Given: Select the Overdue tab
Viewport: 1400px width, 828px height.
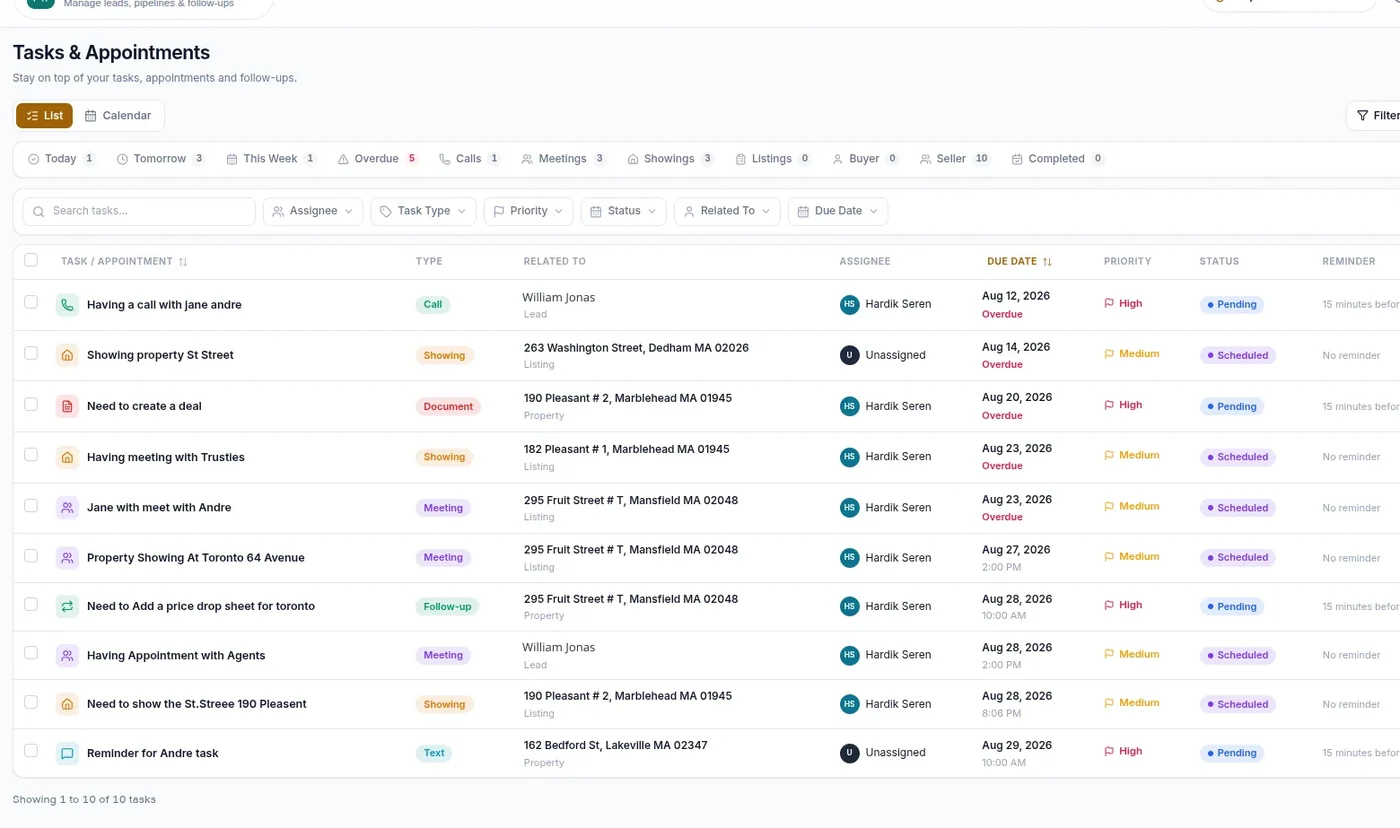Looking at the screenshot, I should (377, 159).
